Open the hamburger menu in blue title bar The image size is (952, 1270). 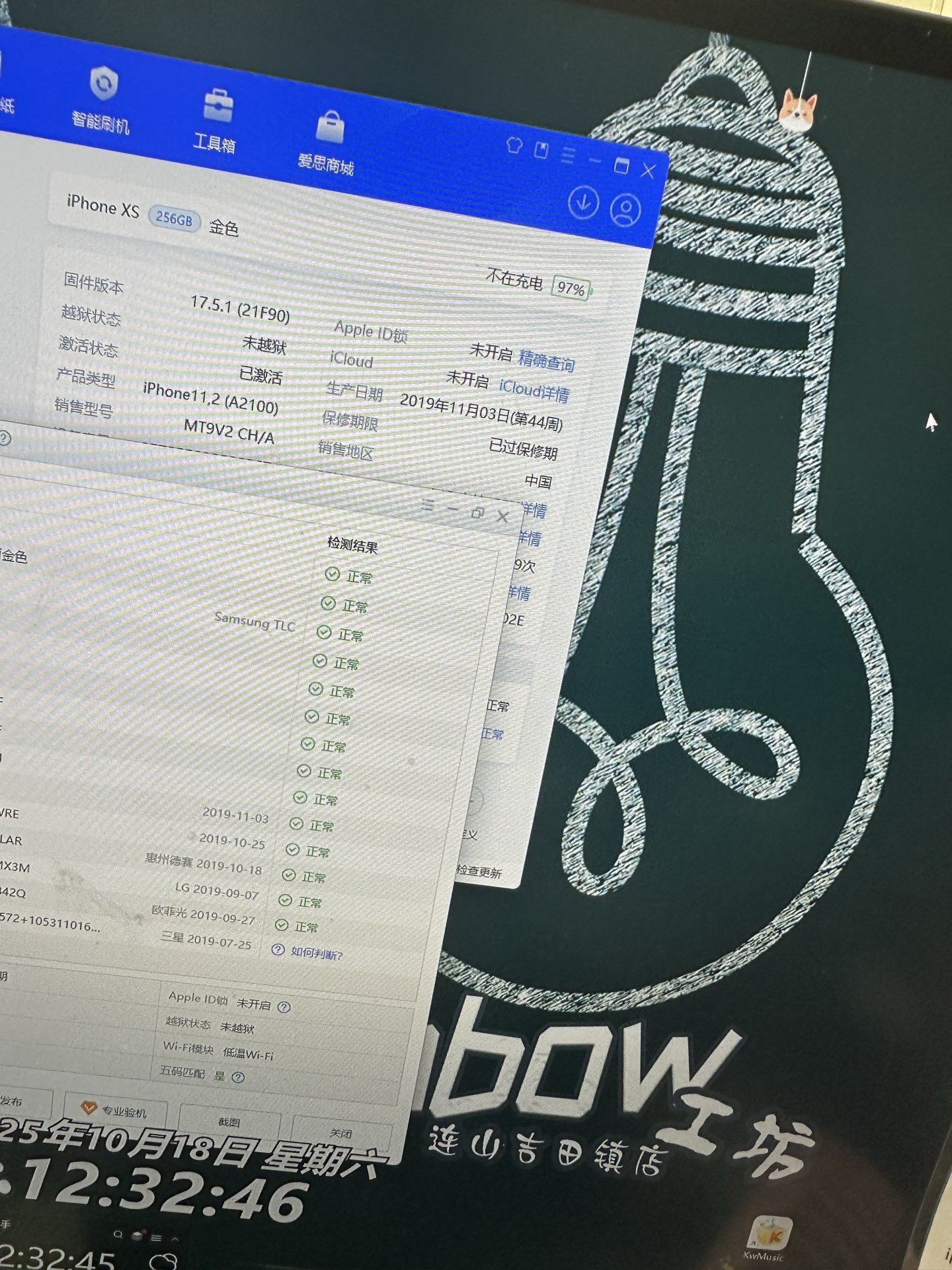click(568, 155)
